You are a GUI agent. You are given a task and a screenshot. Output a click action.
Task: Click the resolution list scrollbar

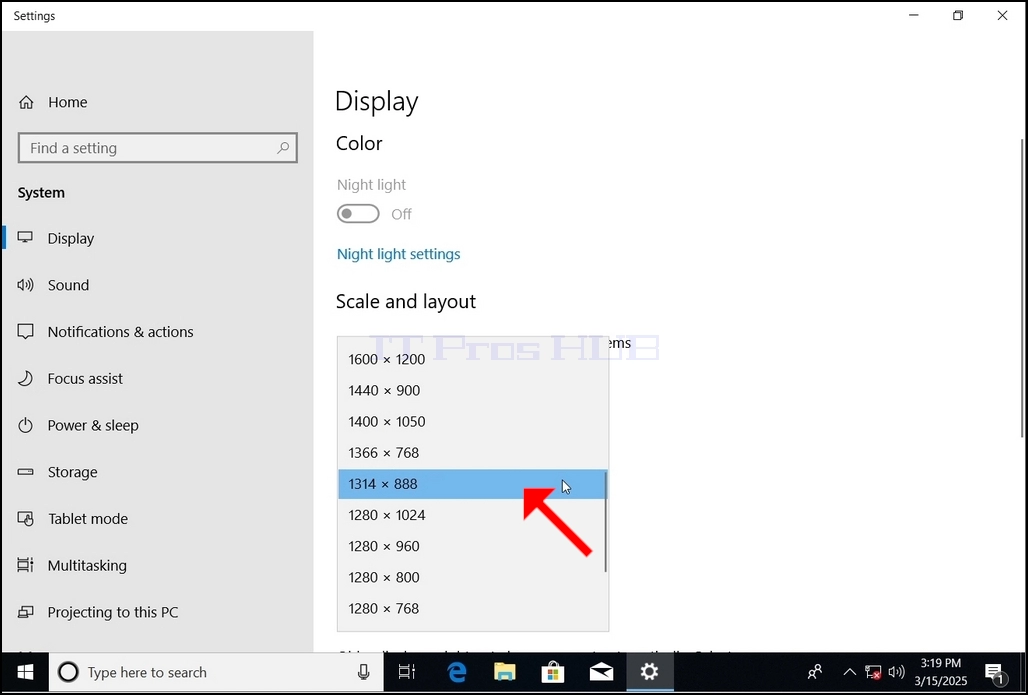pos(605,521)
